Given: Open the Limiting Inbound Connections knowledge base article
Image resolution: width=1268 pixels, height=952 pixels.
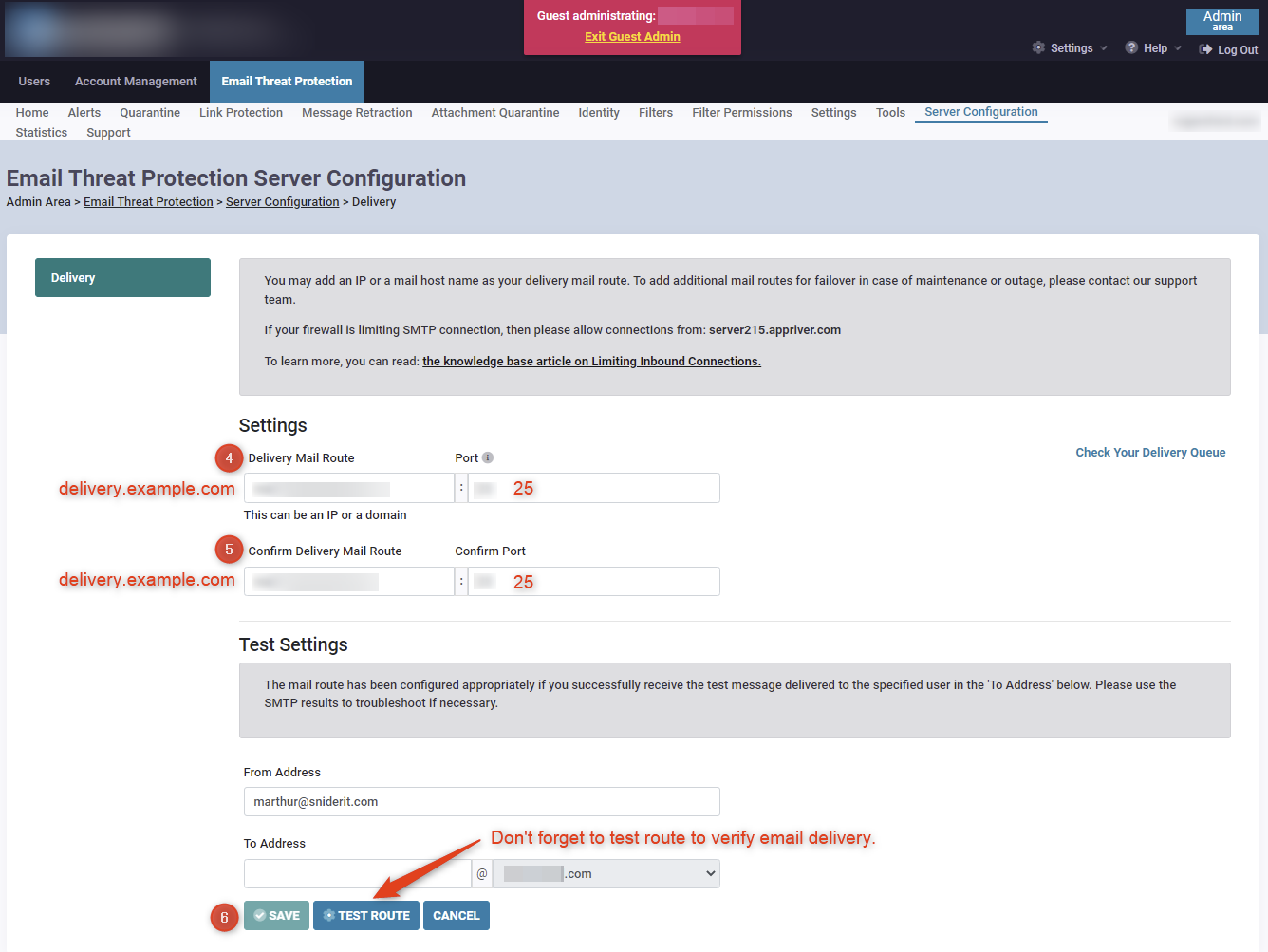Looking at the screenshot, I should 591,362.
